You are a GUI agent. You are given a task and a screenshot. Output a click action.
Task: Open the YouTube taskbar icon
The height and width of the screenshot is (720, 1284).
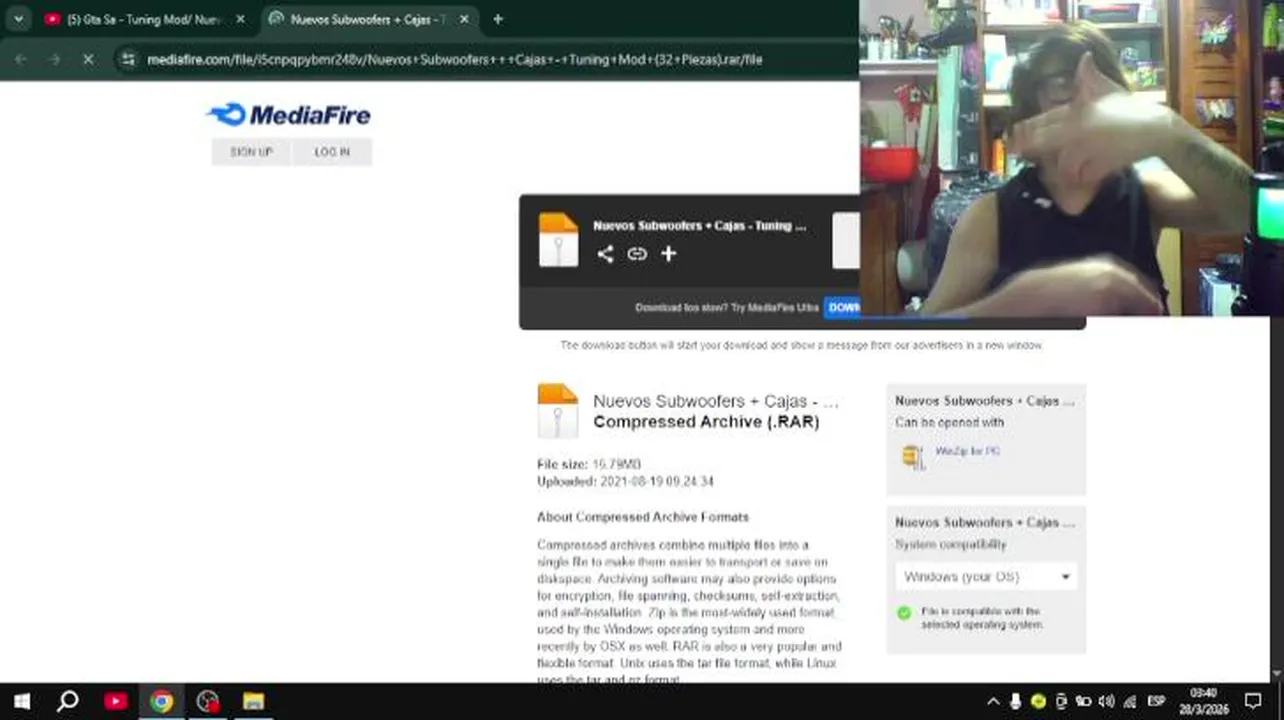115,701
